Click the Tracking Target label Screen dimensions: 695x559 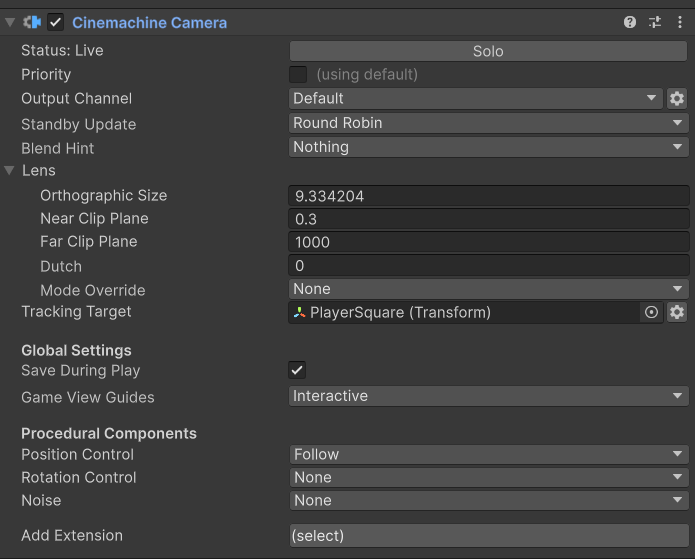[76, 312]
